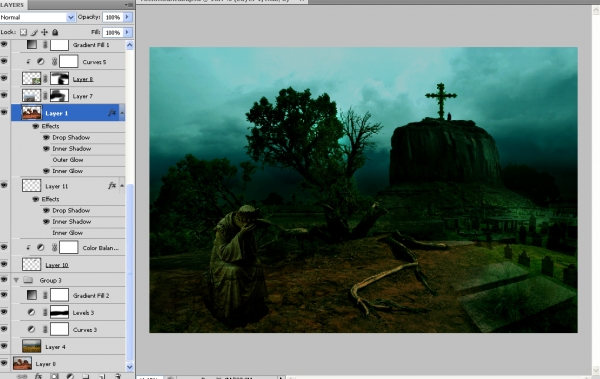Click the Create New Layer icon
This screenshot has width=600, height=379.
pyautogui.click(x=102, y=377)
